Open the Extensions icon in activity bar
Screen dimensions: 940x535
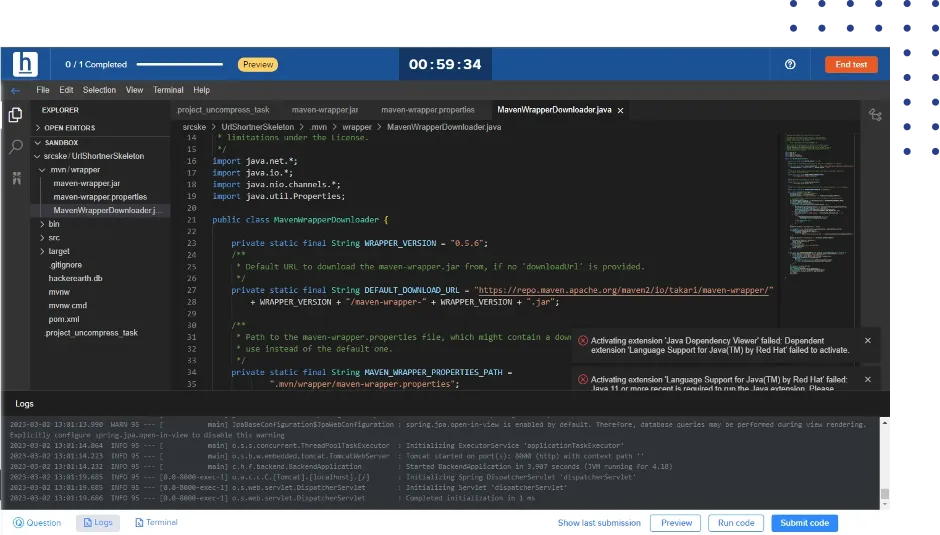pos(16,178)
